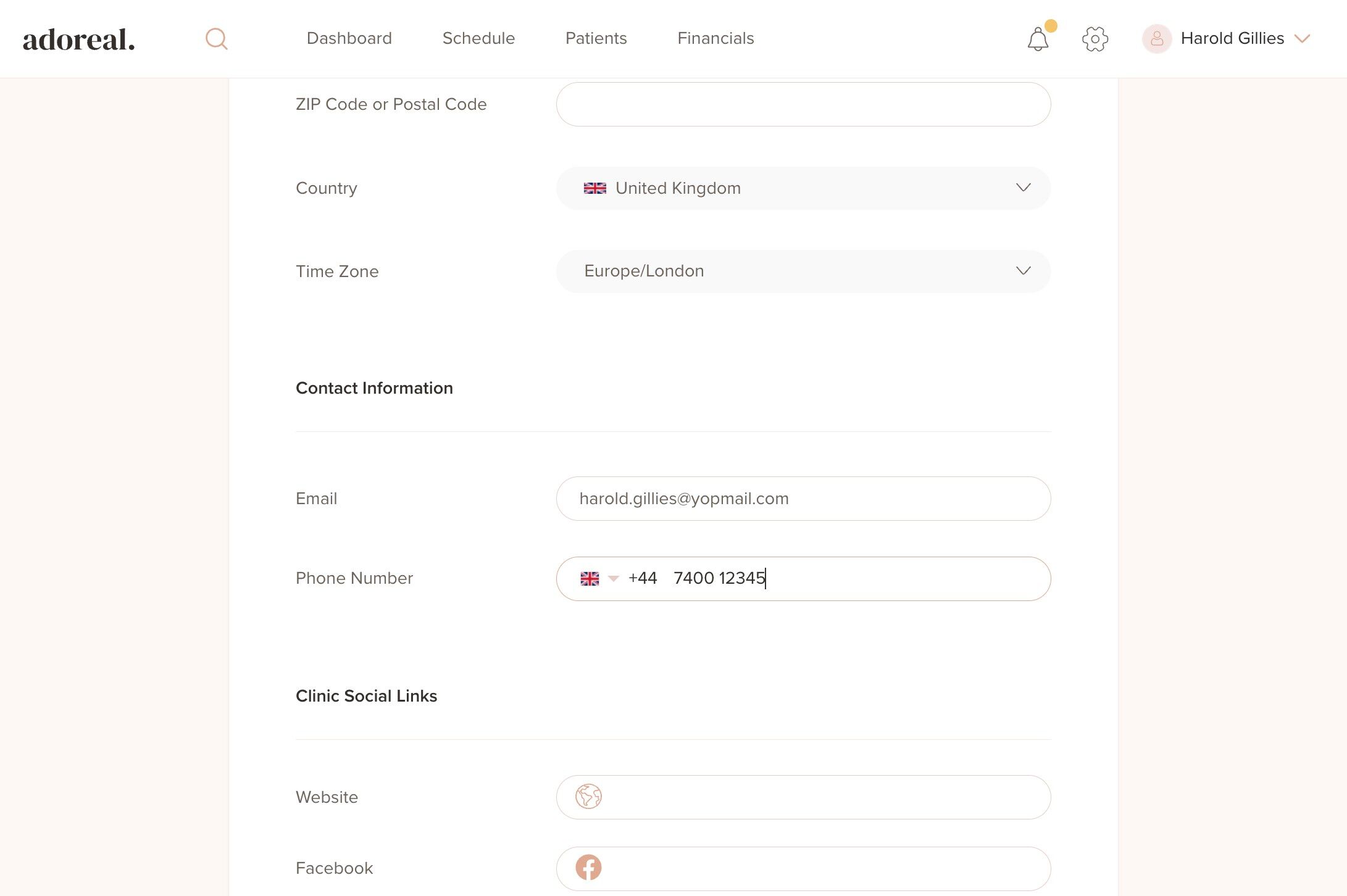1347x896 pixels.
Task: Go to Dashboard menu item
Action: 349,38
